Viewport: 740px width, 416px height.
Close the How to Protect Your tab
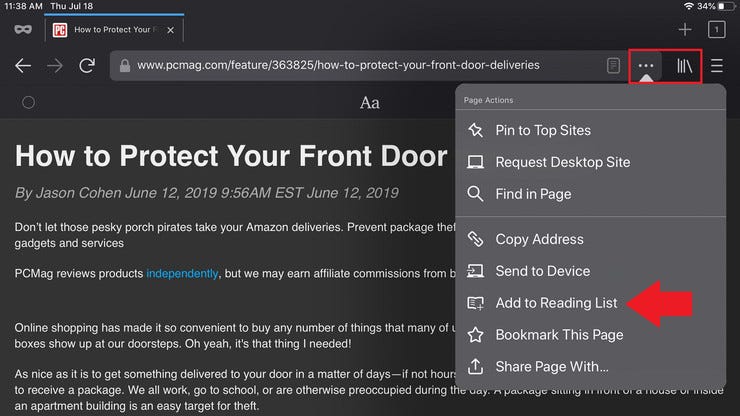point(170,30)
